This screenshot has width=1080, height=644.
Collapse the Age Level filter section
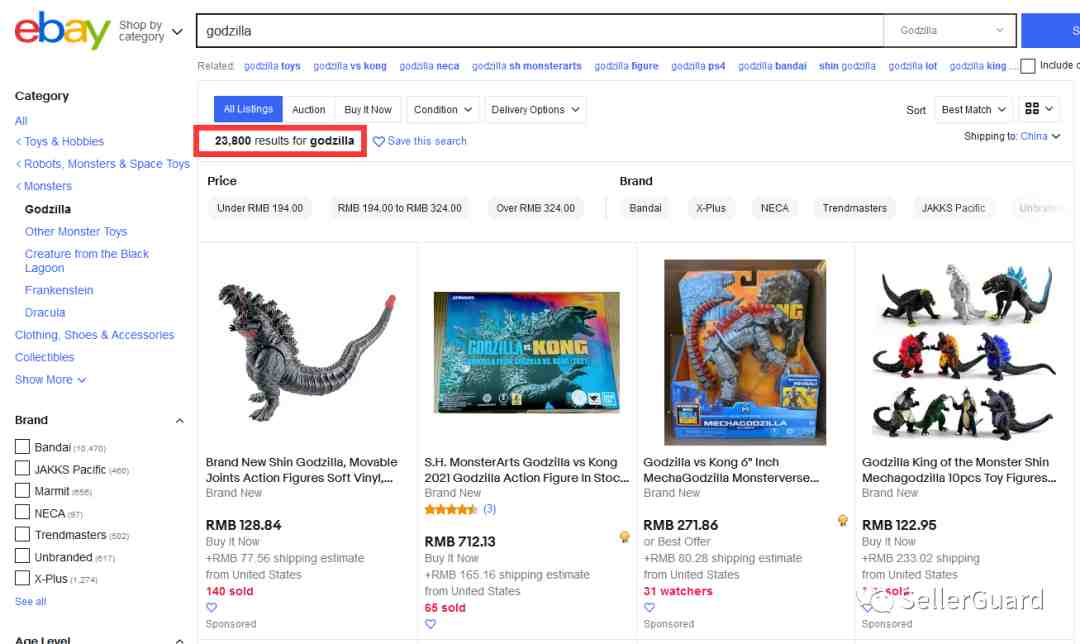coord(180,640)
